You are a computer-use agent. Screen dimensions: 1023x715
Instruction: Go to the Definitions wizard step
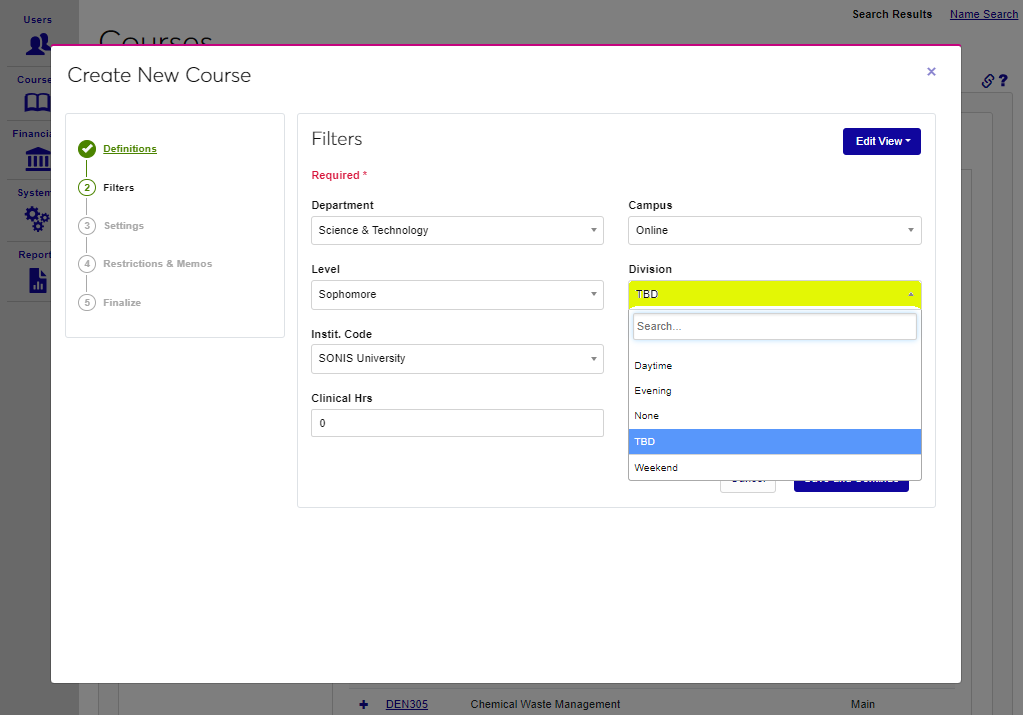(129, 149)
